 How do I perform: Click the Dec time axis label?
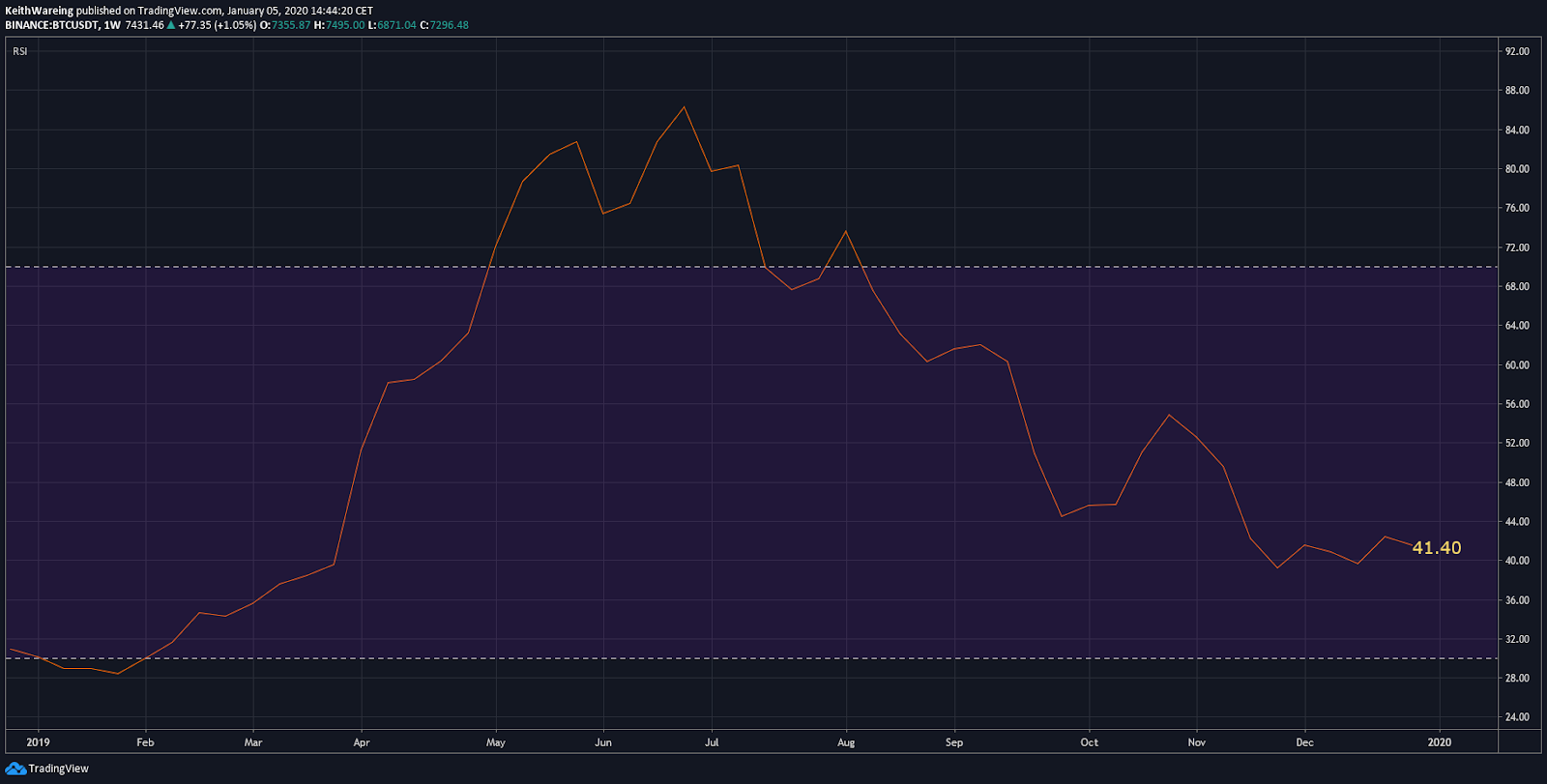pyautogui.click(x=1305, y=742)
